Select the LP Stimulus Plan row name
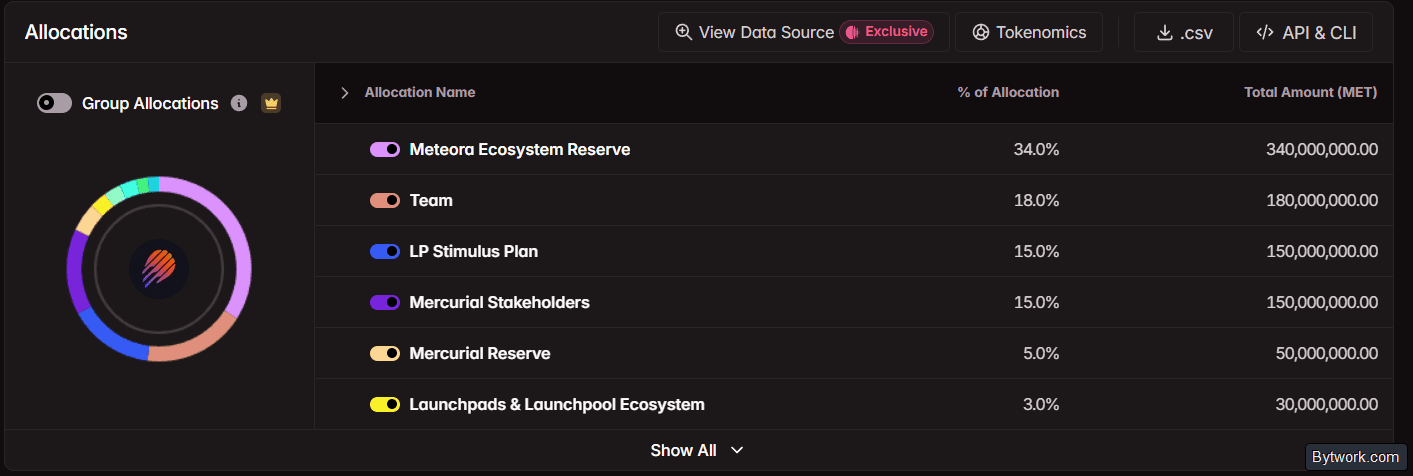Screen dimensions: 1413x476 pyautogui.click(x=474, y=251)
